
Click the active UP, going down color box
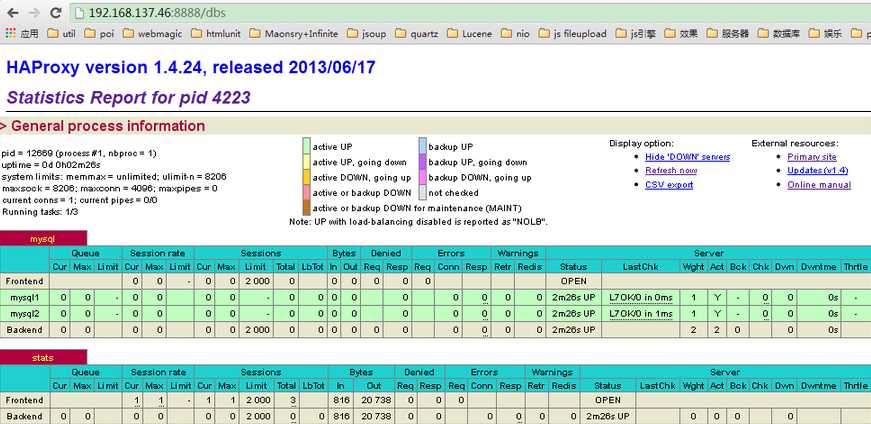306,162
